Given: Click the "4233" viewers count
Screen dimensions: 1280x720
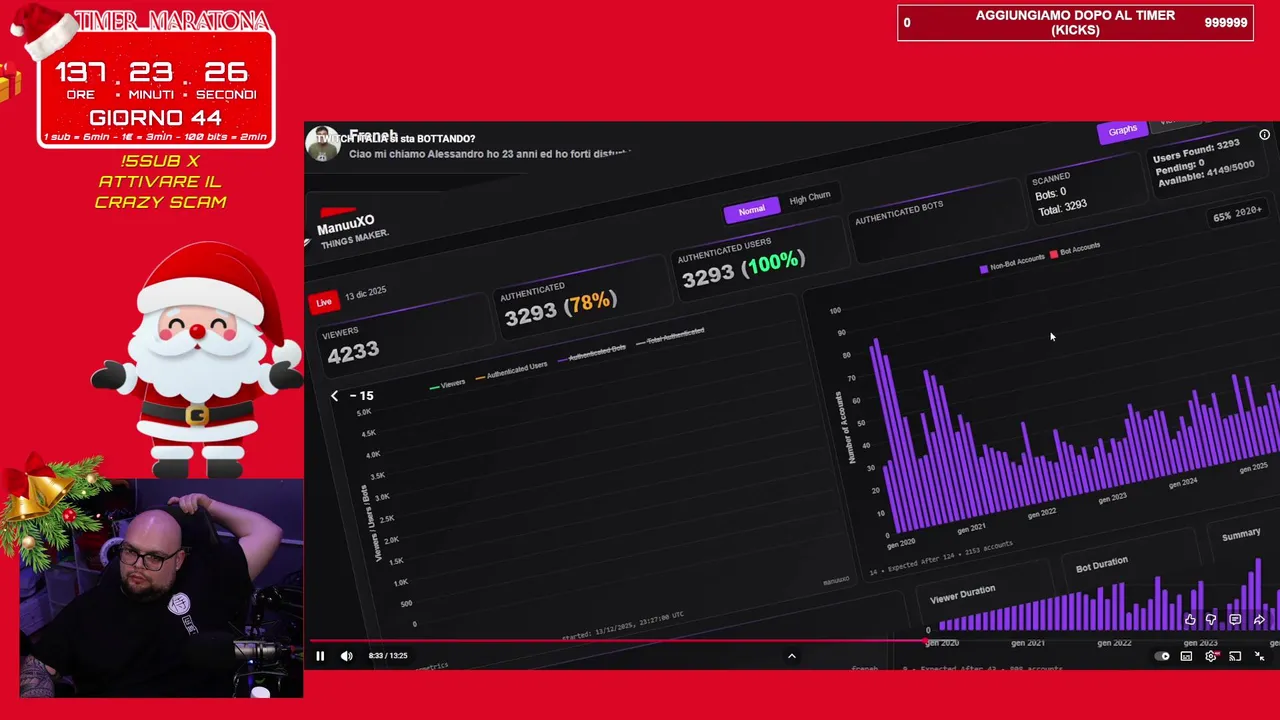Looking at the screenshot, I should click(353, 352).
